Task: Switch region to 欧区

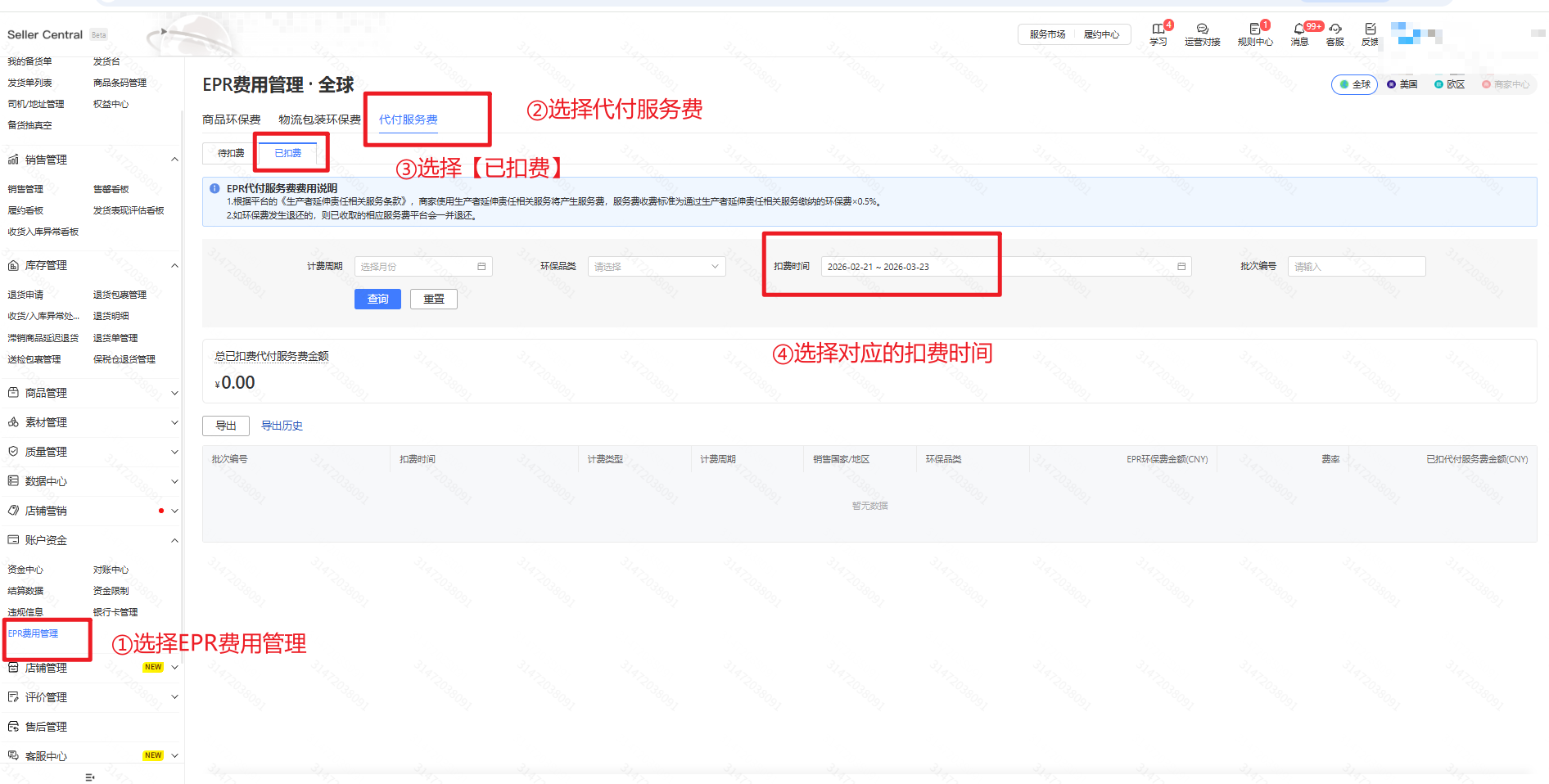Action: click(x=1449, y=84)
